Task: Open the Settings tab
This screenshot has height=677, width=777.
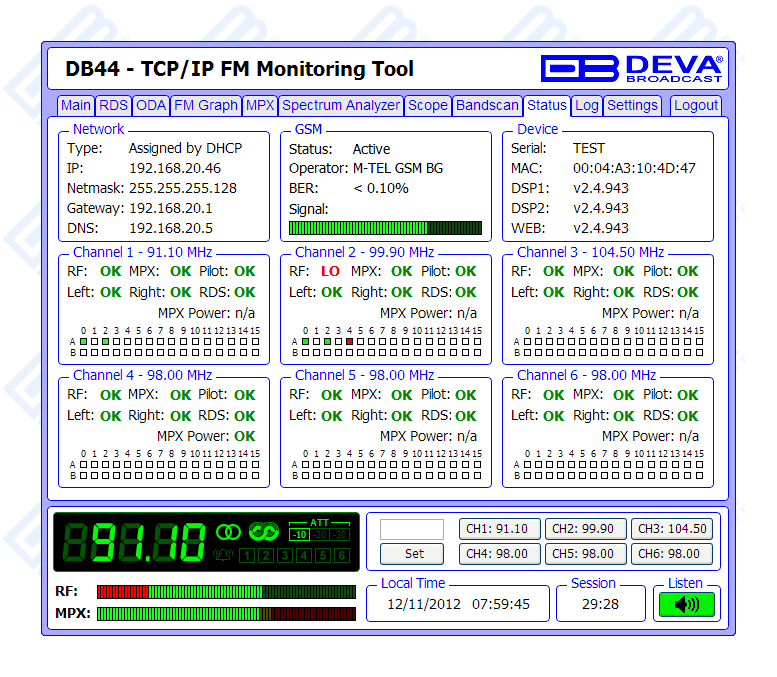Action: point(633,105)
